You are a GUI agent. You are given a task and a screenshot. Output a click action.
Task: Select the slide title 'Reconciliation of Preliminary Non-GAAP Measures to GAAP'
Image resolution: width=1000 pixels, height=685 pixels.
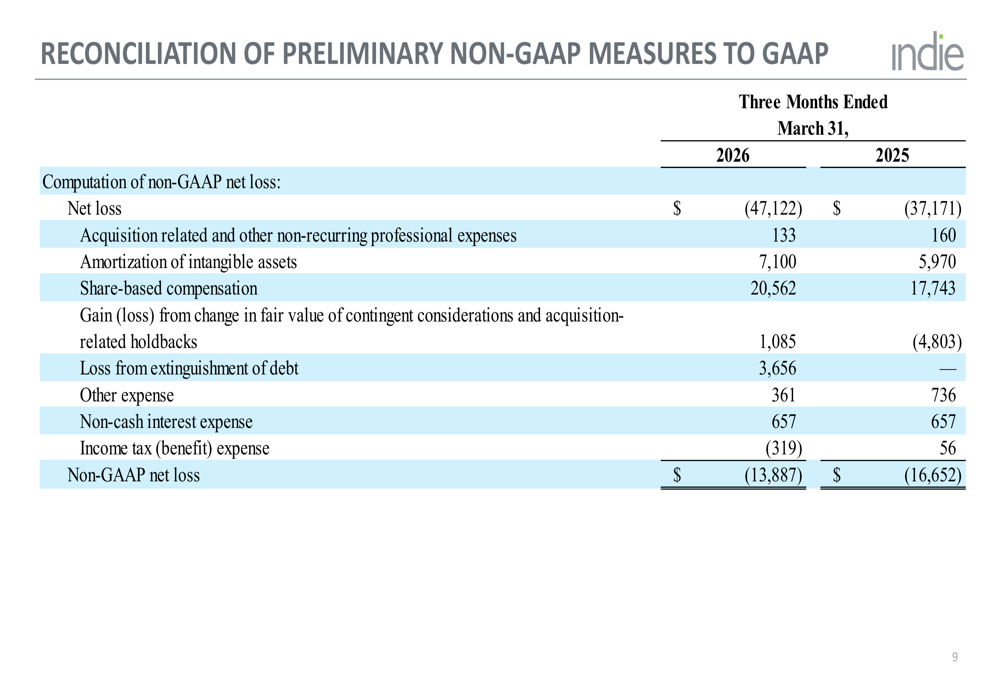click(x=434, y=54)
